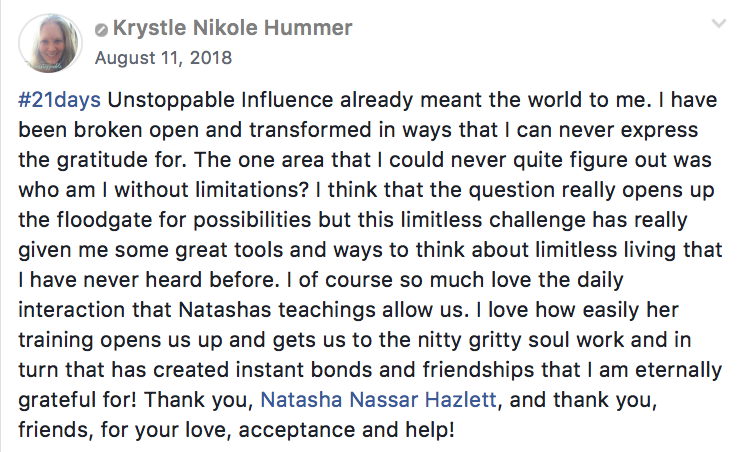
Task: Click the small gray badge icon before the name
Action: [x=105, y=29]
